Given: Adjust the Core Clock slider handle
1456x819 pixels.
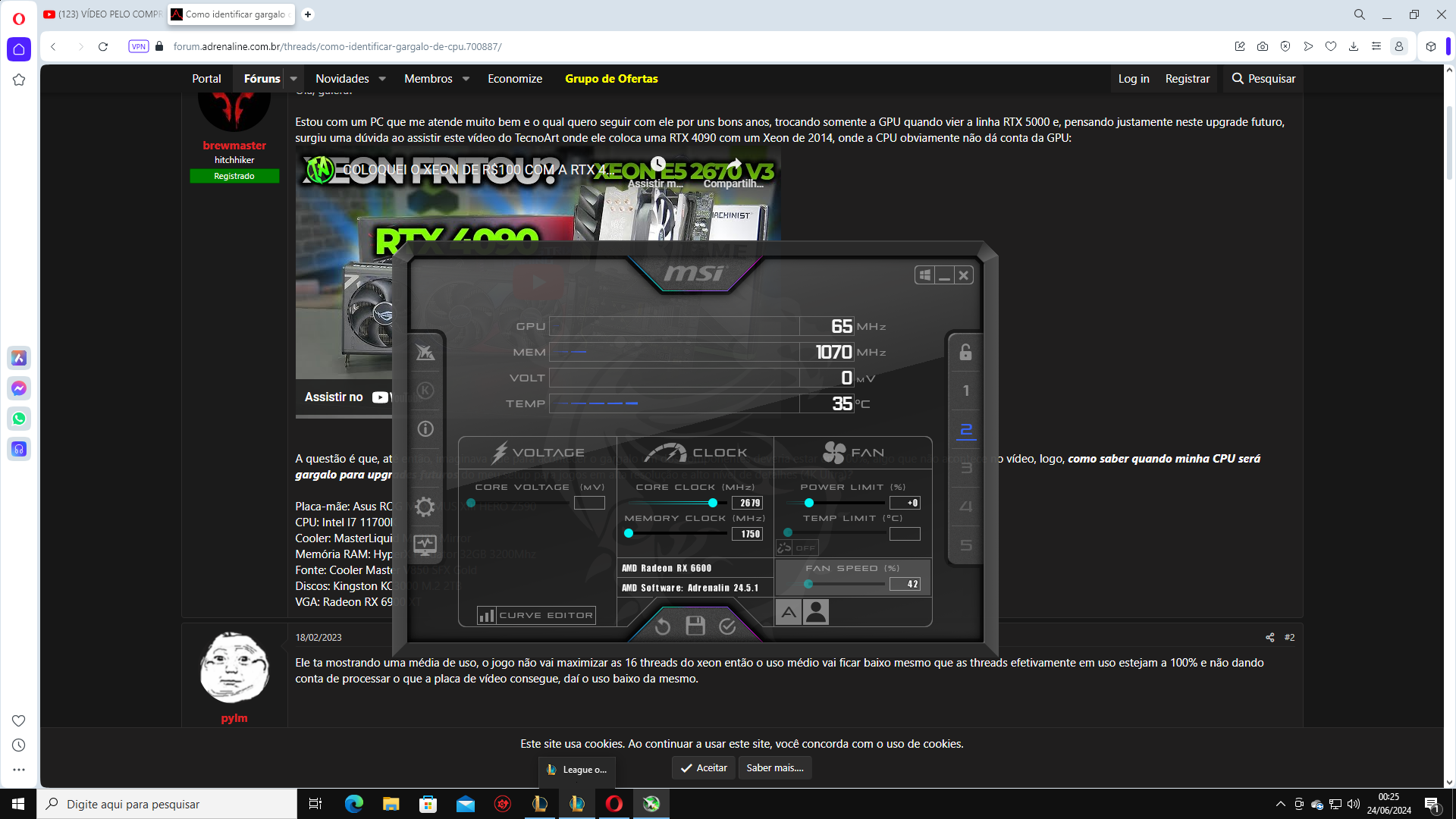Looking at the screenshot, I should pyautogui.click(x=713, y=503).
